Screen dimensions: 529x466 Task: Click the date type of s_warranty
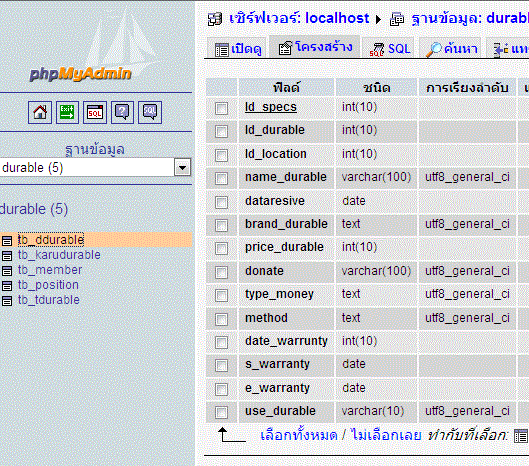coord(354,364)
